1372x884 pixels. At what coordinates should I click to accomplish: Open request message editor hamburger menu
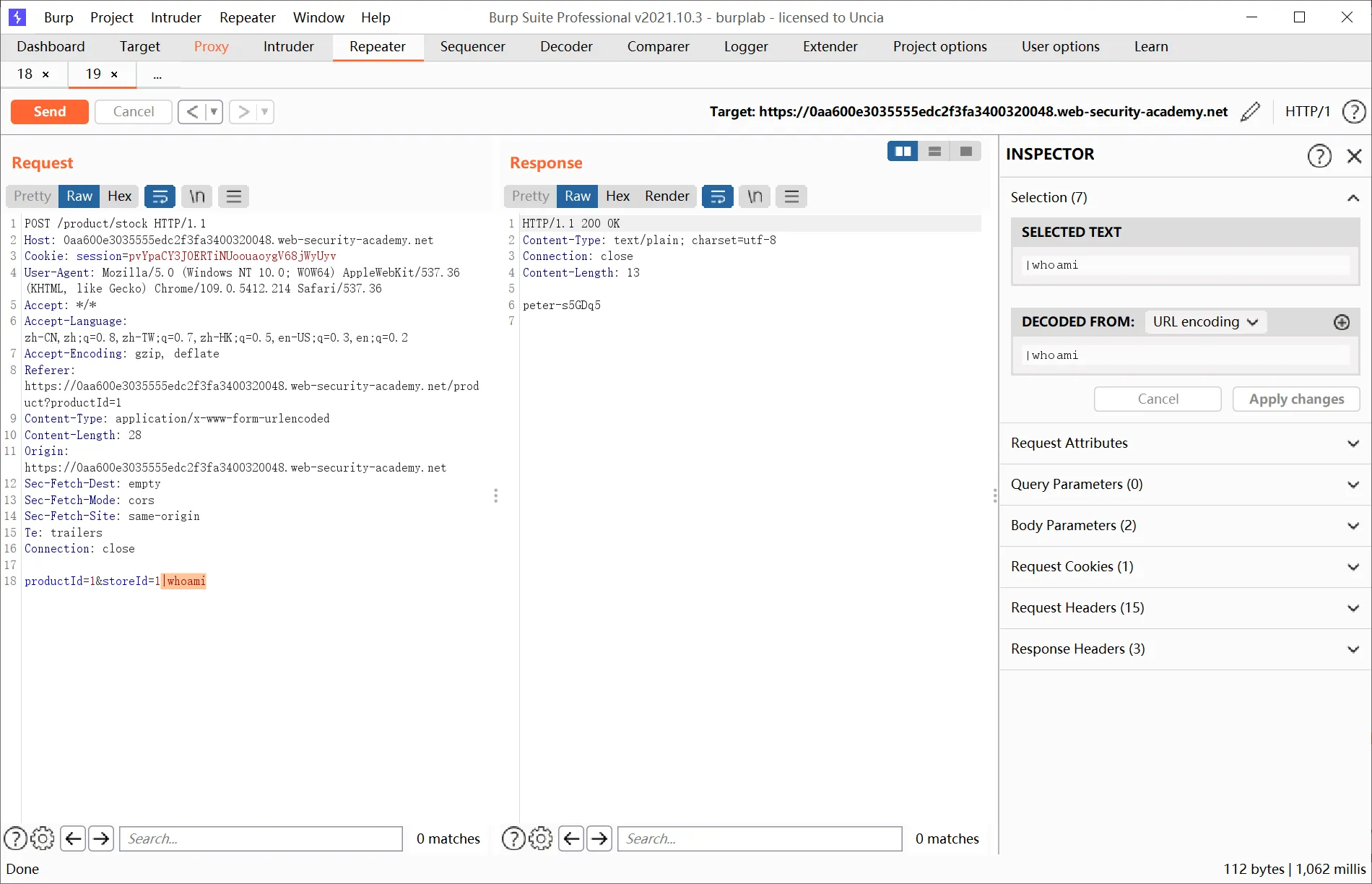(x=233, y=196)
